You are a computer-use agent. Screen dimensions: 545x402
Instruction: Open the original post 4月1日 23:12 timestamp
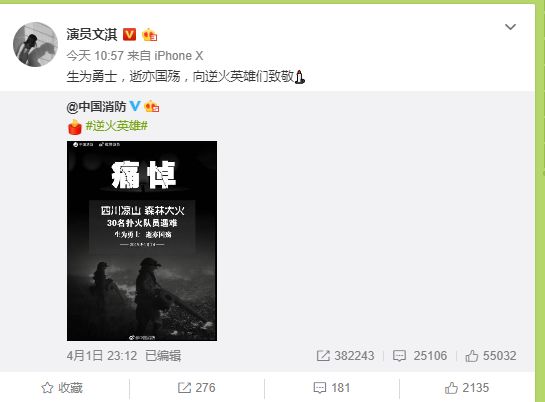102,355
